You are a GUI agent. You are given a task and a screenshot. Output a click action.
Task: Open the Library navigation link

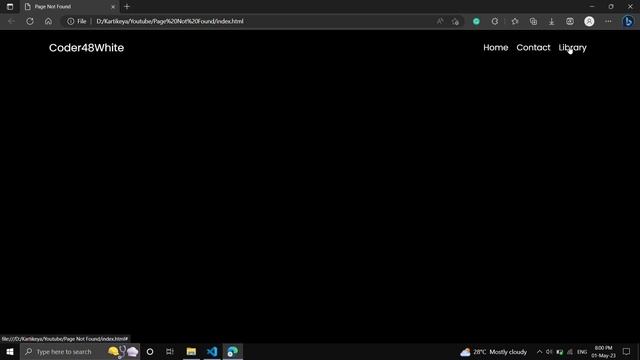[x=572, y=48]
